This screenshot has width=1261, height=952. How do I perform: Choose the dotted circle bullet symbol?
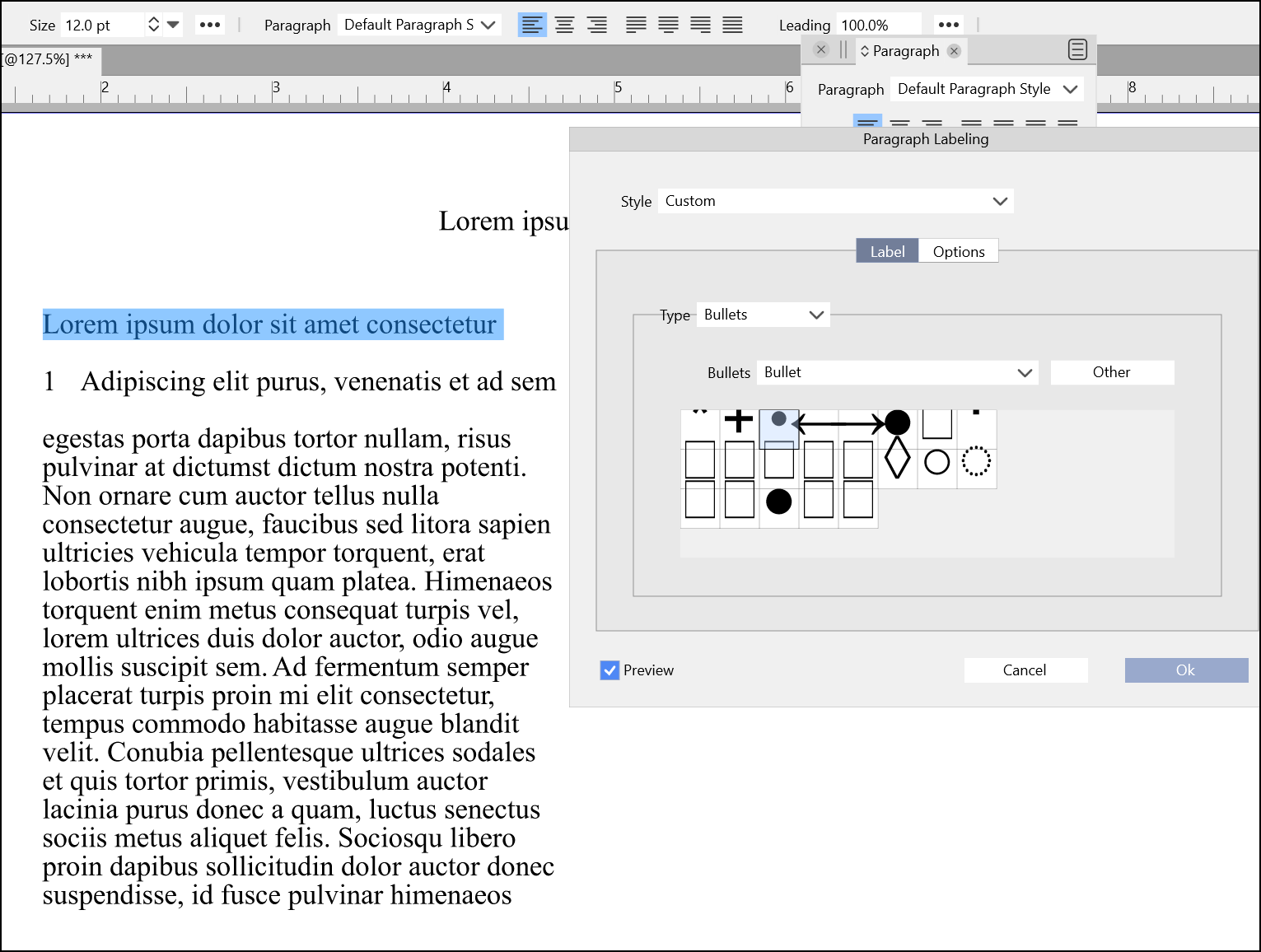(x=976, y=461)
